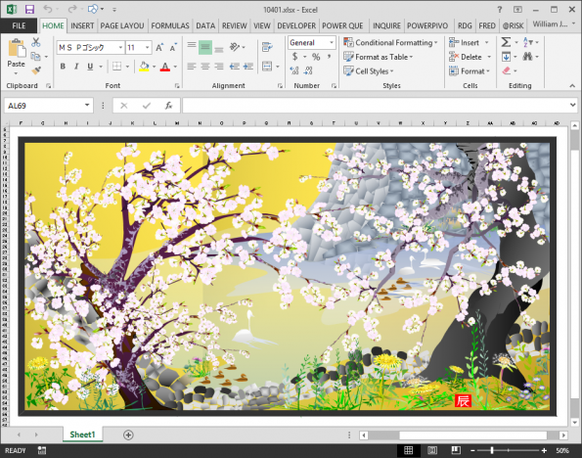Open the General number format dropdown
Image resolution: width=582 pixels, height=458 pixels.
331,43
